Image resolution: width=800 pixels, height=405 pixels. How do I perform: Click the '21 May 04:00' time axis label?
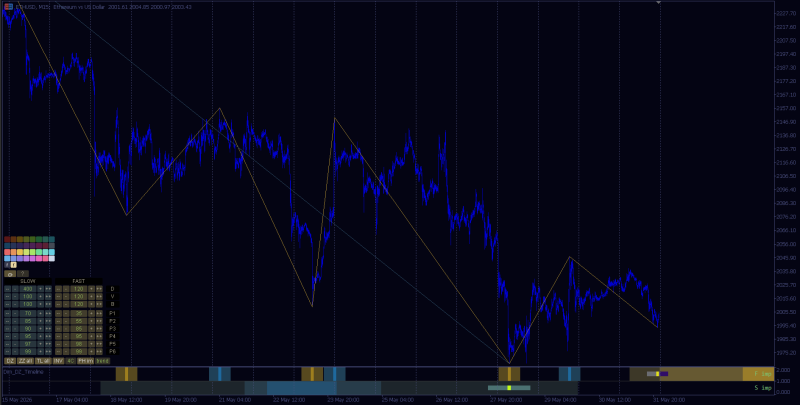(234, 399)
